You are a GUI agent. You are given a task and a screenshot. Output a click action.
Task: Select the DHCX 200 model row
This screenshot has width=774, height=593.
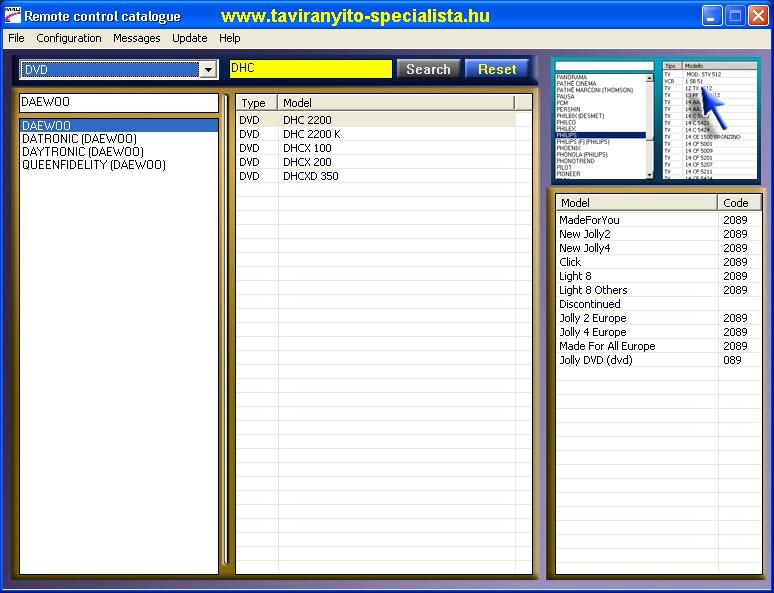(376, 162)
